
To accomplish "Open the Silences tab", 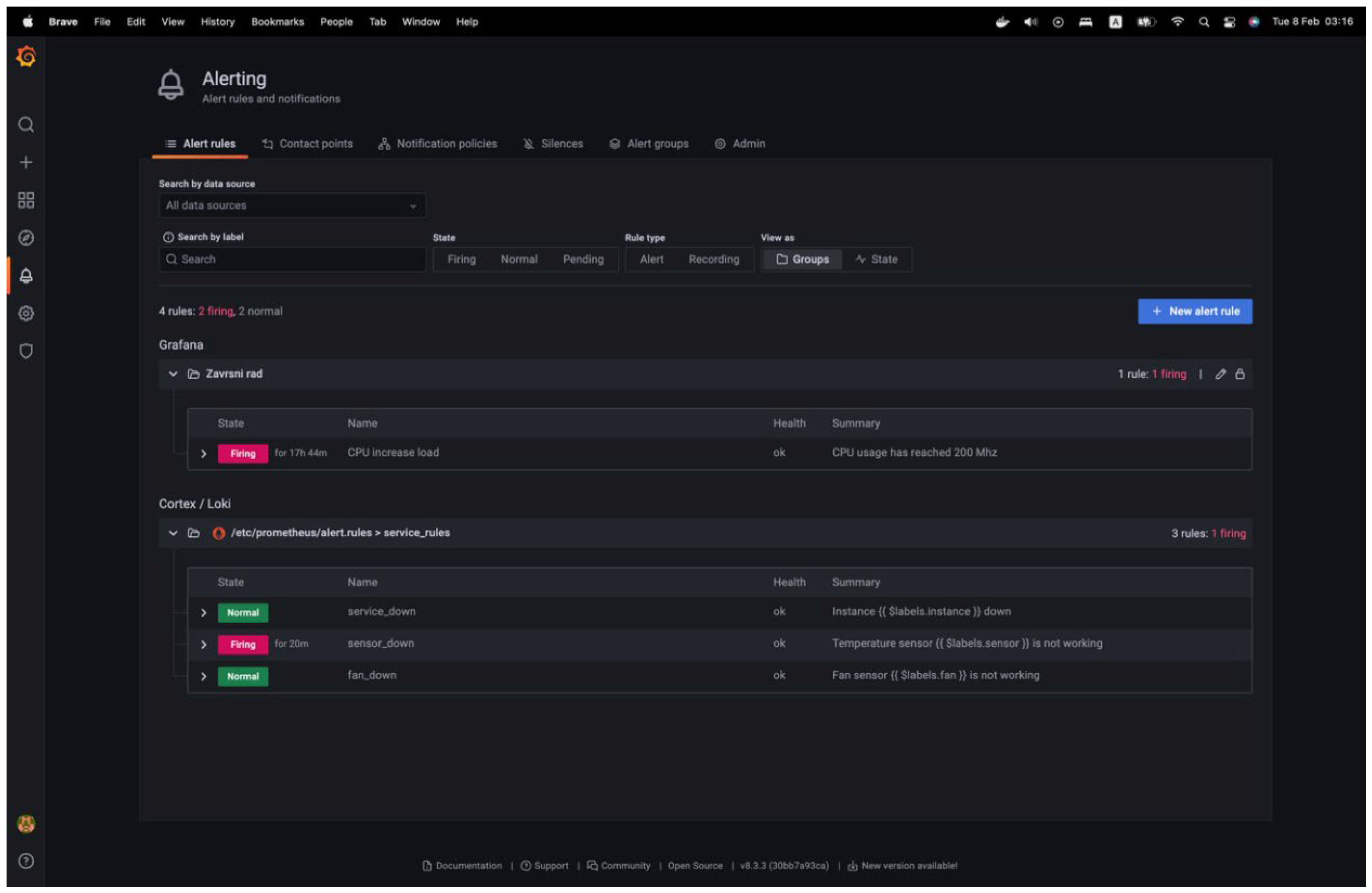I will coord(553,144).
